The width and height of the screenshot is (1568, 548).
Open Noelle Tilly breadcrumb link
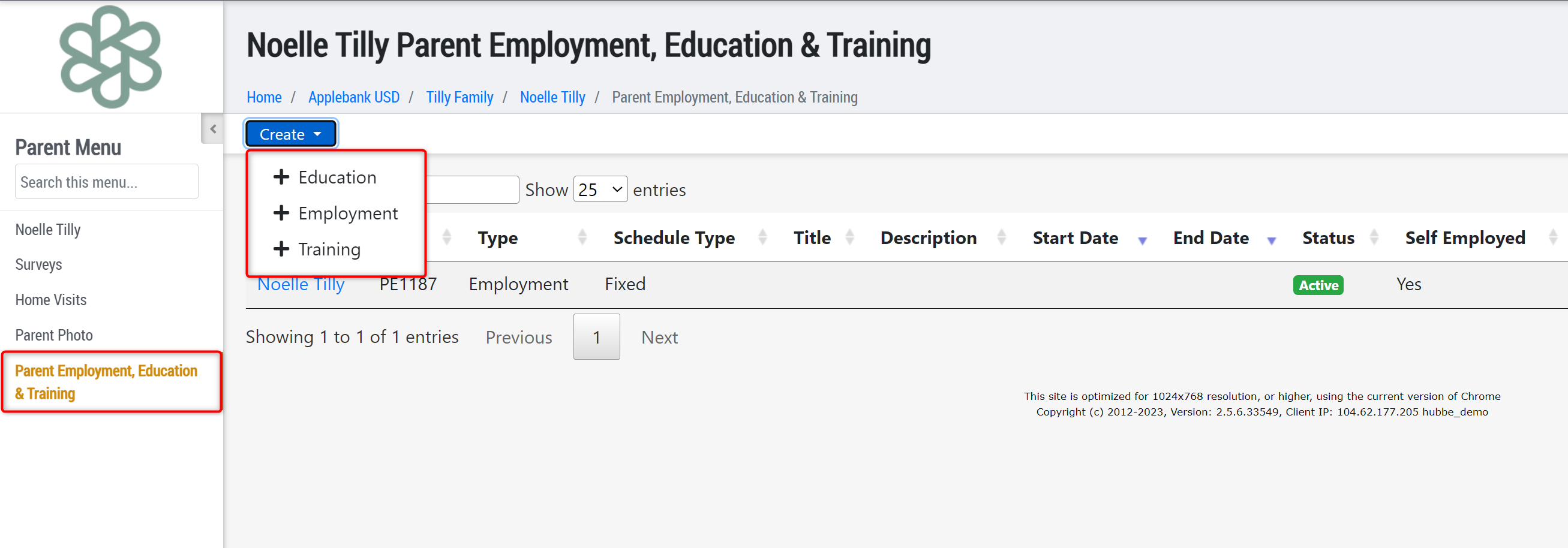click(552, 97)
